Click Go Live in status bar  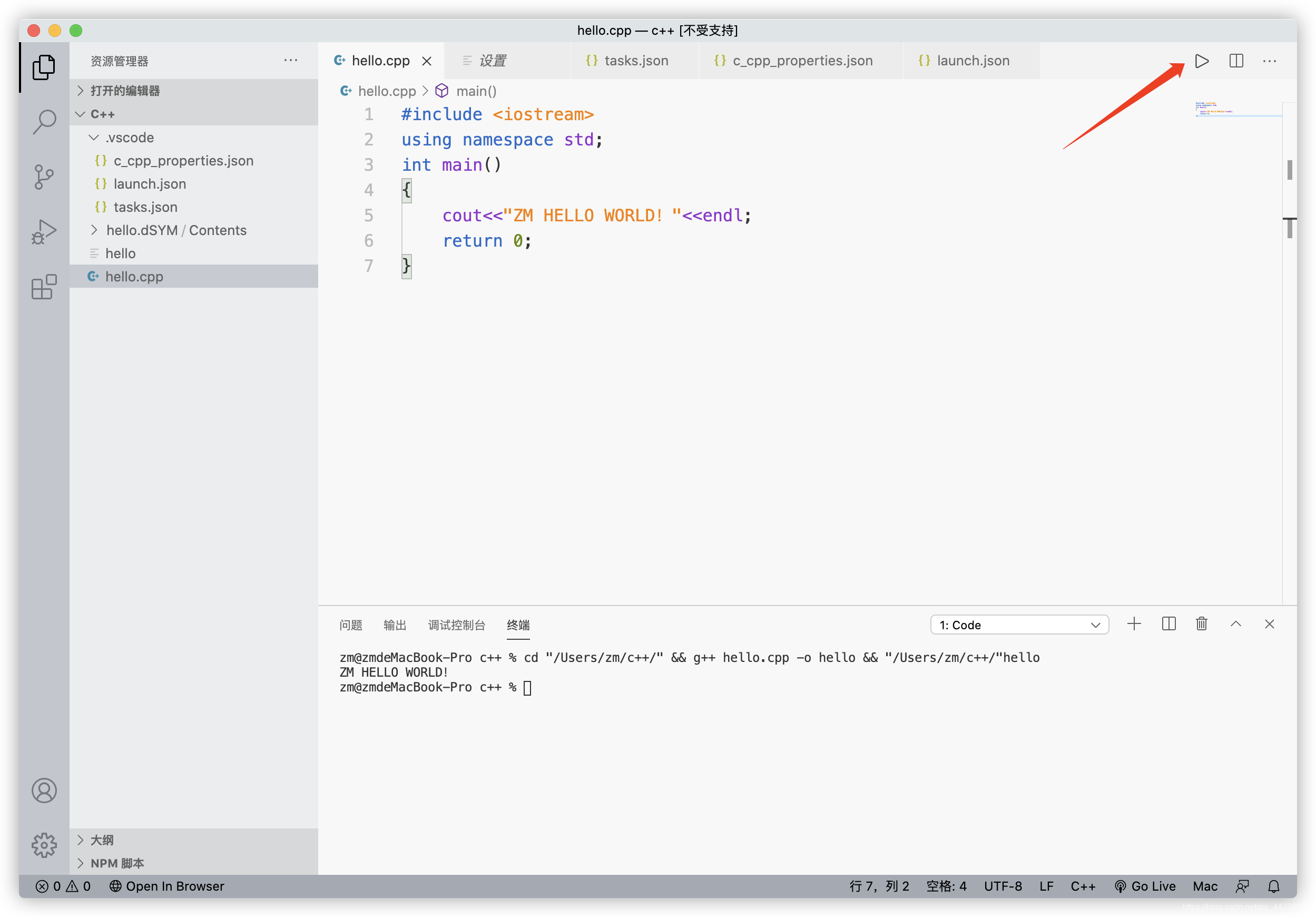(x=1145, y=886)
